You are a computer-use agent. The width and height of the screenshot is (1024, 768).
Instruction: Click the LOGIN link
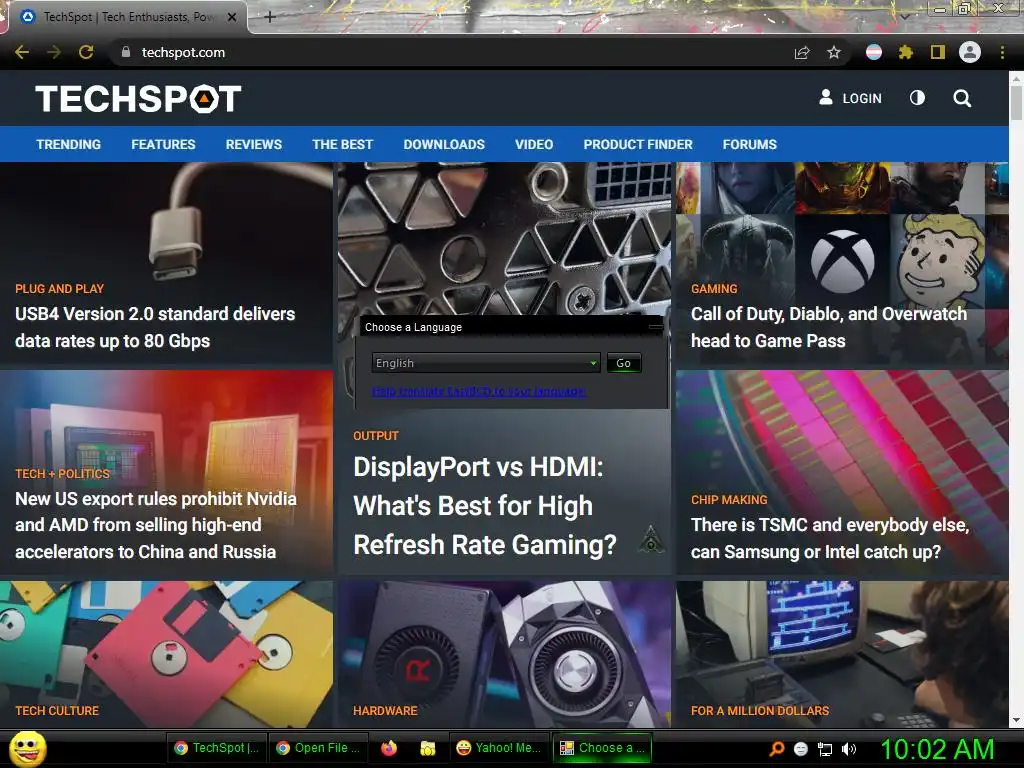click(861, 99)
